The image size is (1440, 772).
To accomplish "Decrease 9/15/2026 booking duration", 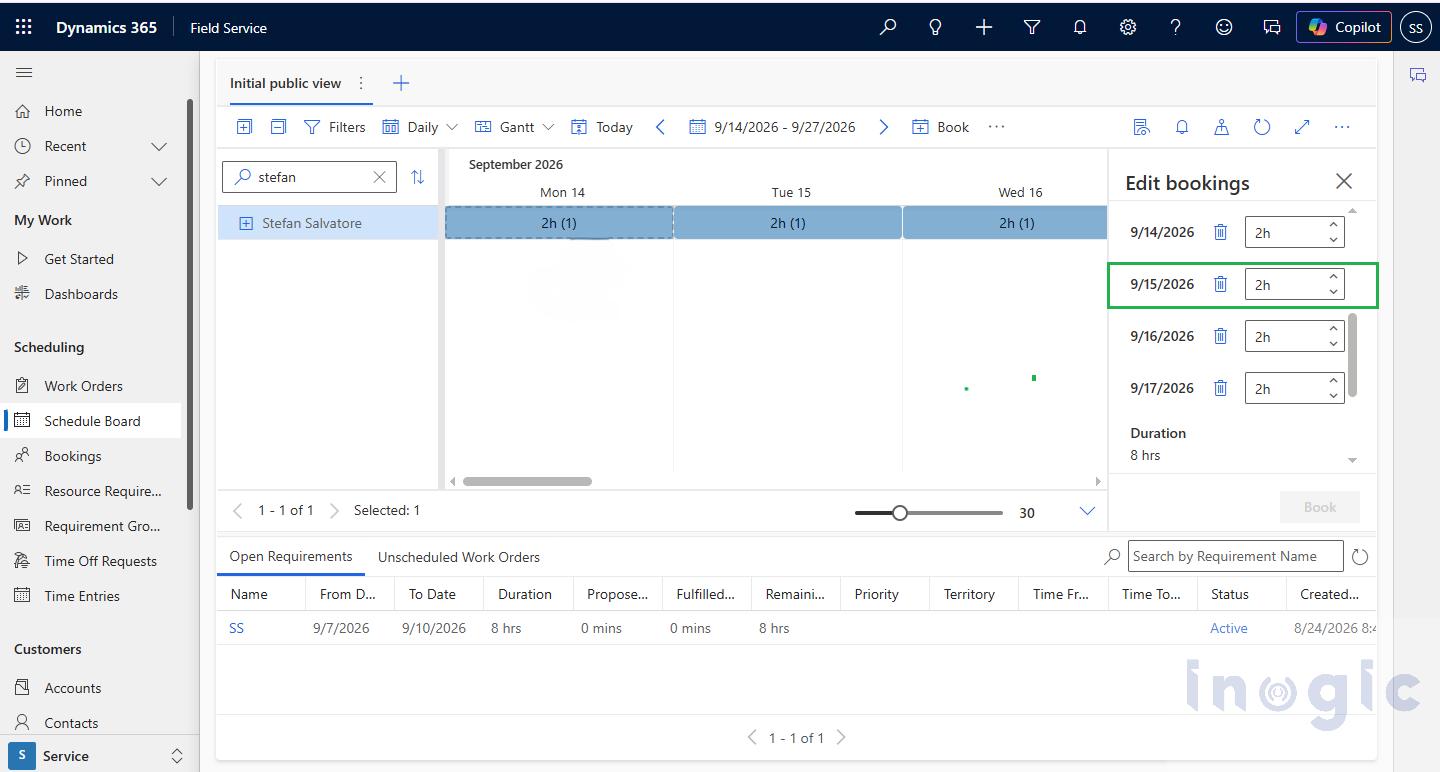I will (1333, 291).
